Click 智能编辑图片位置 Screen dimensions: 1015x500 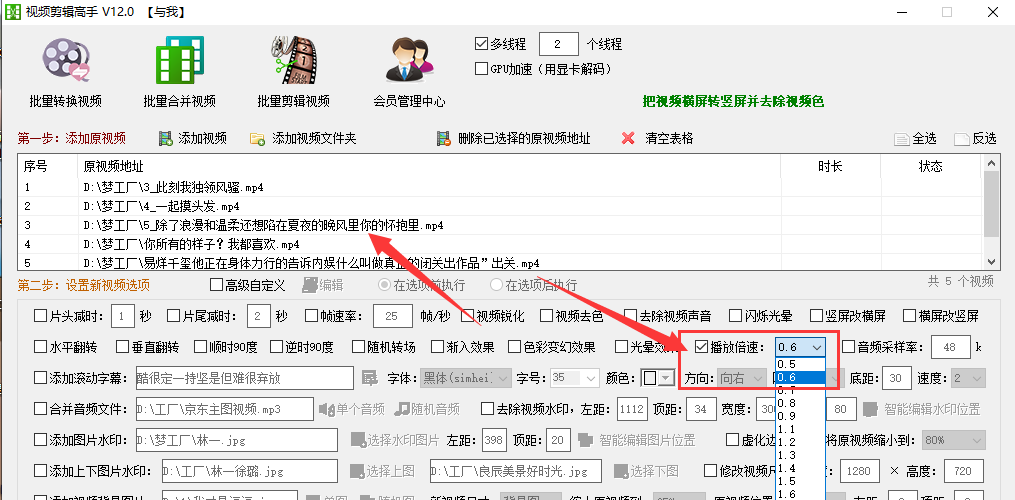pos(636,440)
